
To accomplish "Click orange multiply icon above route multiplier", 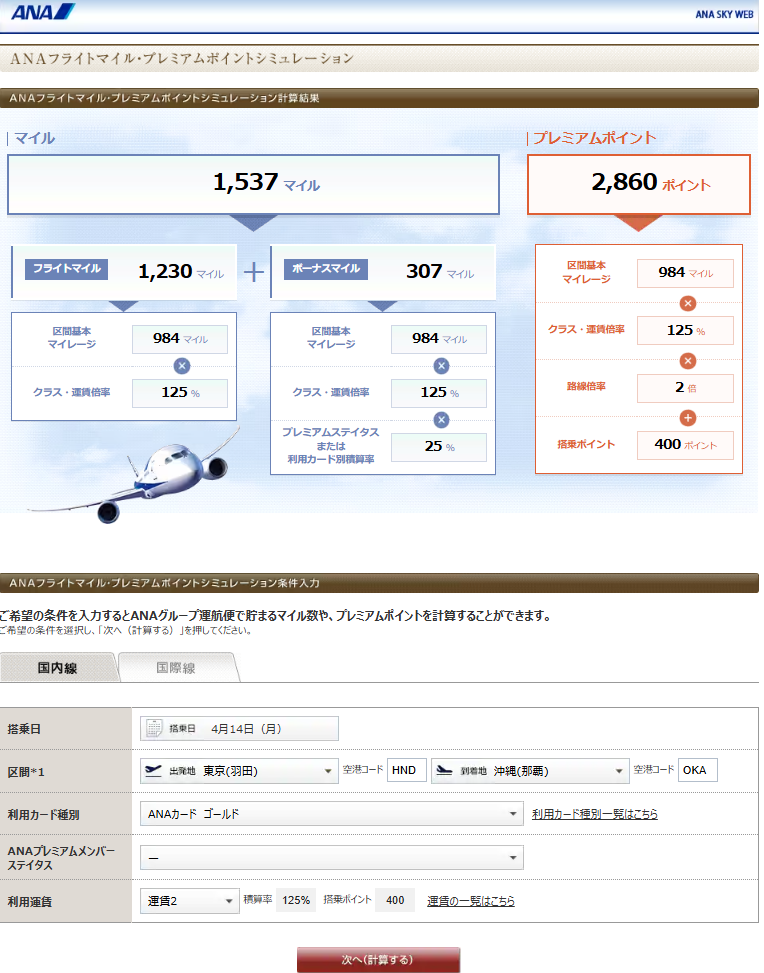I will coord(688,361).
